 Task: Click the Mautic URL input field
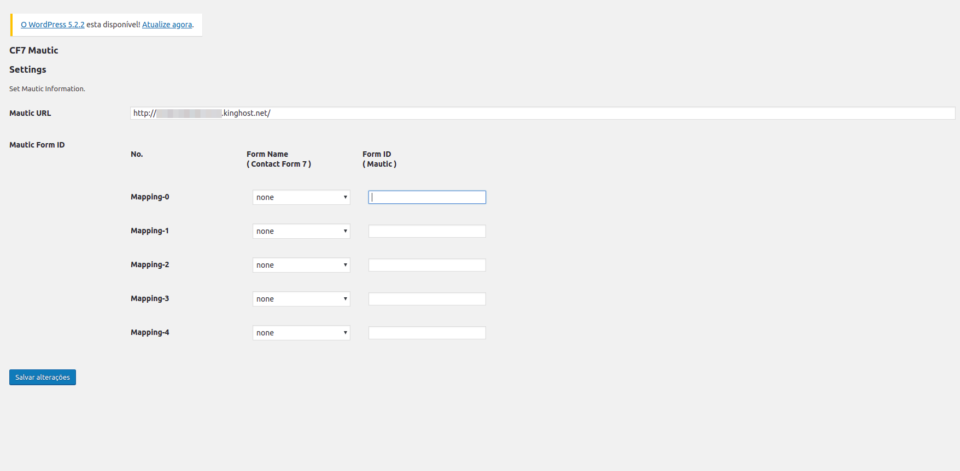point(542,113)
